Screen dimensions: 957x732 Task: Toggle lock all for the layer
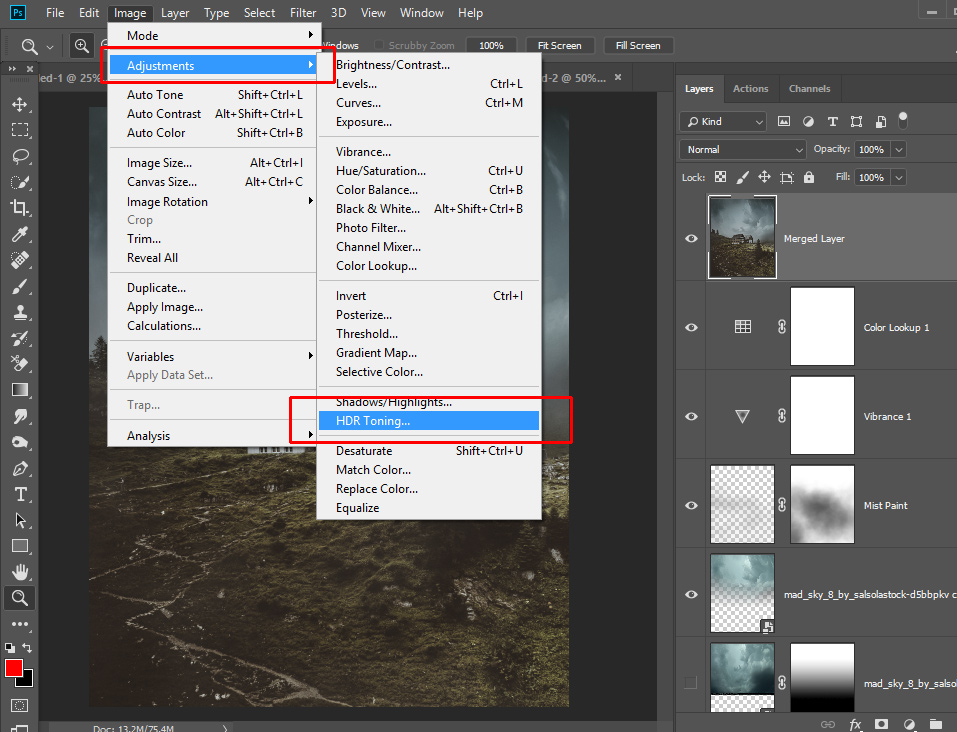(x=809, y=177)
